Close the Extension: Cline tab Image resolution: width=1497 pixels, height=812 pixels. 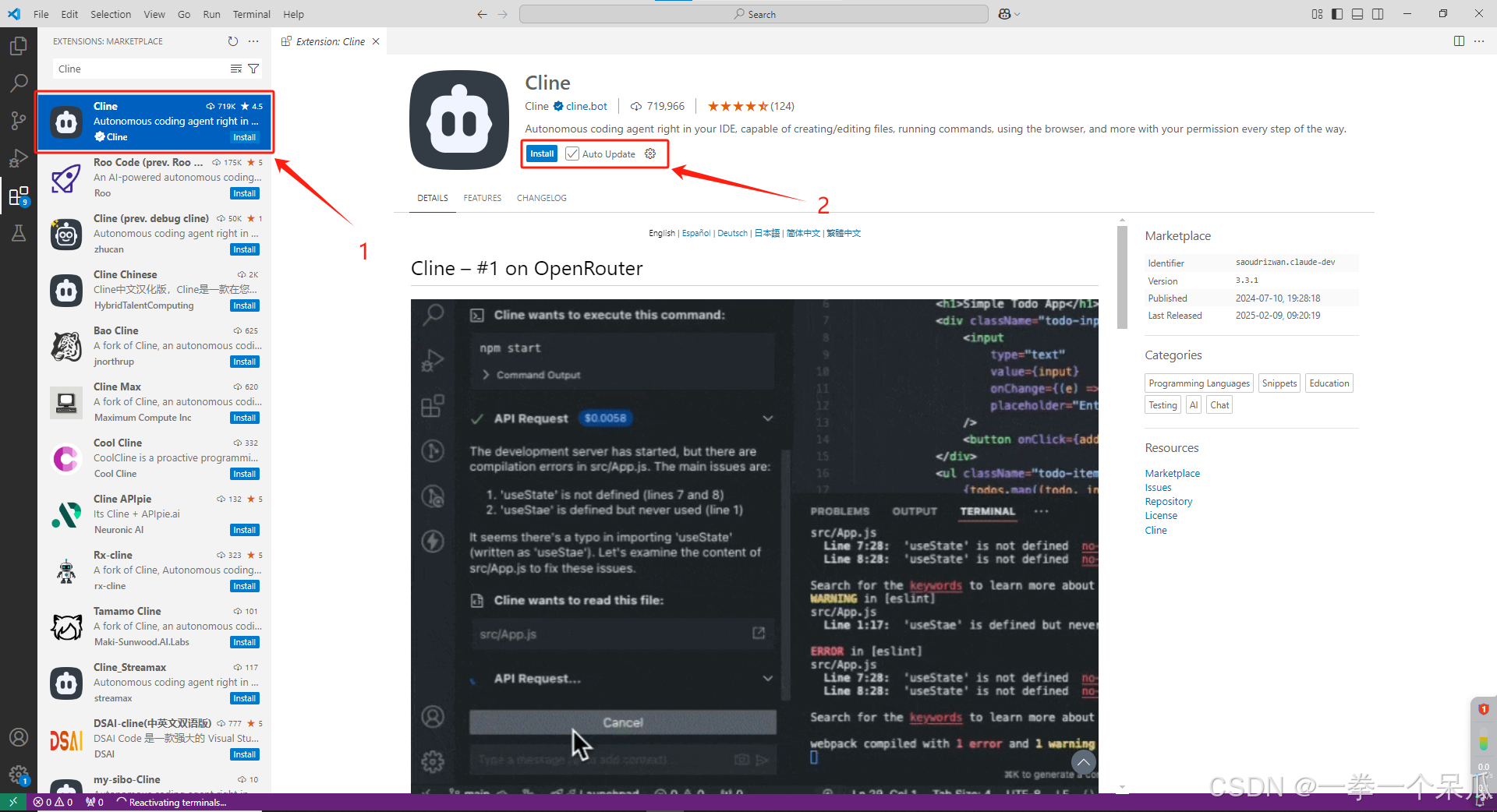(x=376, y=41)
